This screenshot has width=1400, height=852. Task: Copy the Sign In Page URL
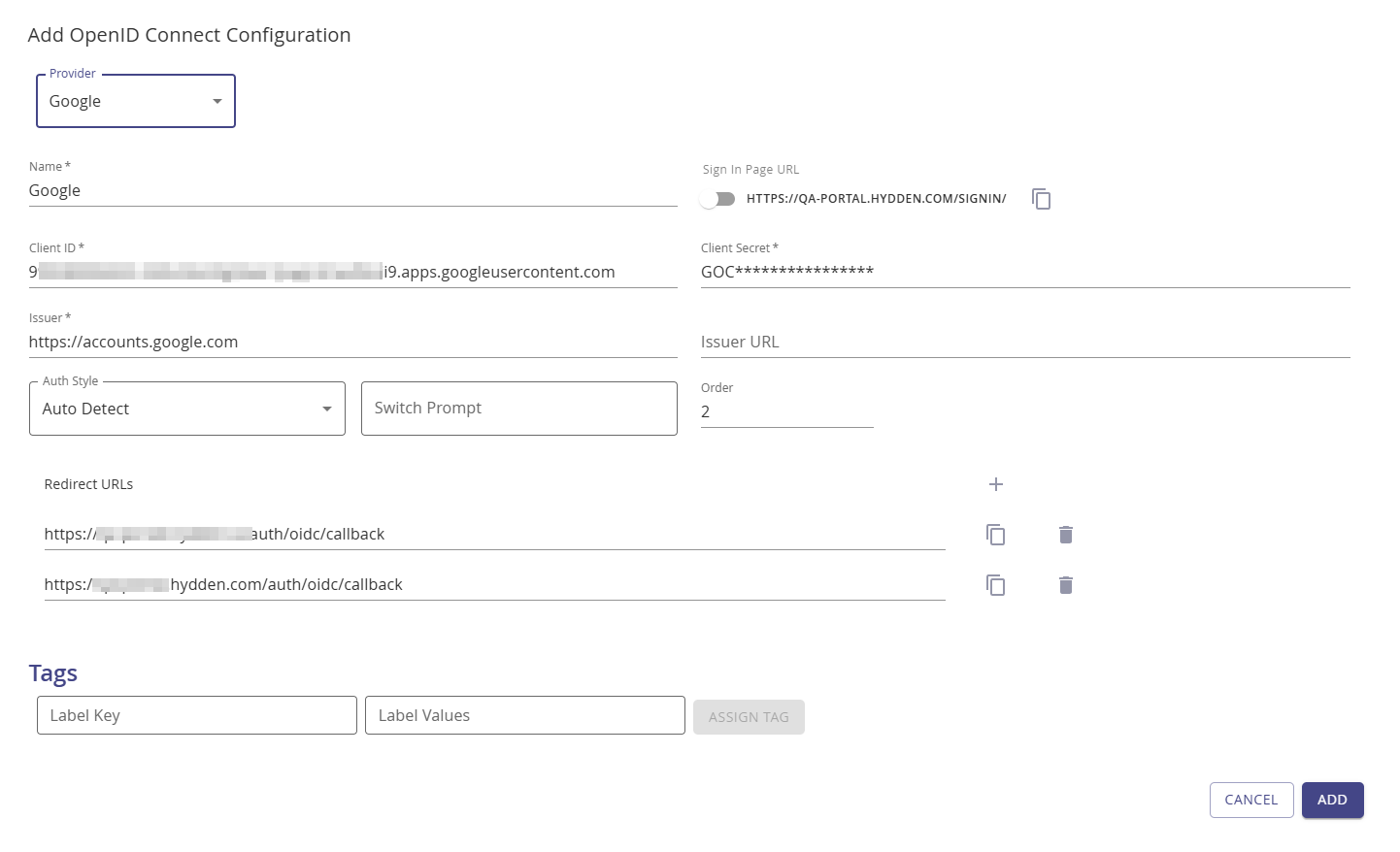pyautogui.click(x=1041, y=199)
